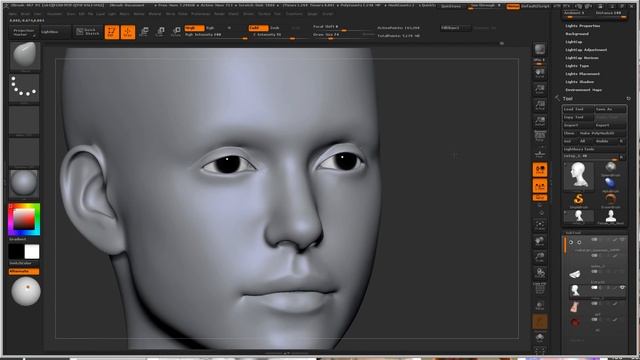Click the Move transform icon in the top shelf
This screenshot has height=360, width=640.
point(144,32)
